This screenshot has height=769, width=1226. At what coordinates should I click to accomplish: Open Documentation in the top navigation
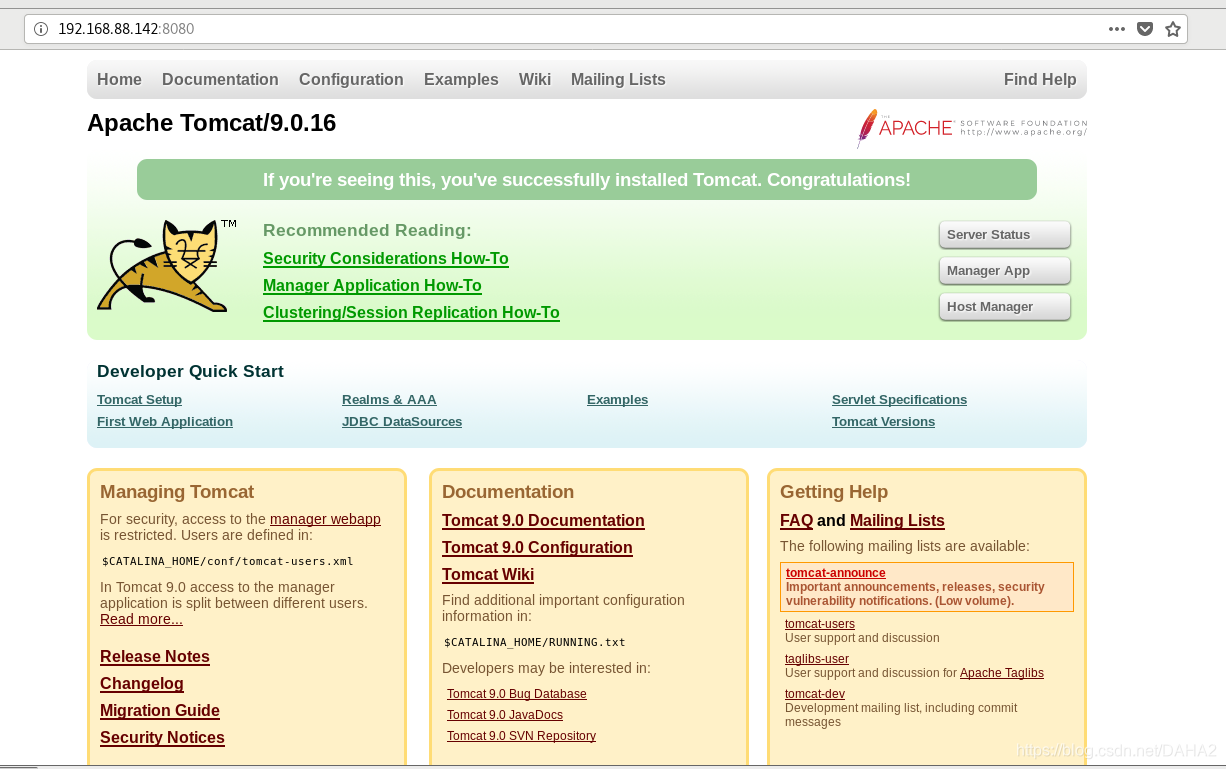[x=220, y=79]
